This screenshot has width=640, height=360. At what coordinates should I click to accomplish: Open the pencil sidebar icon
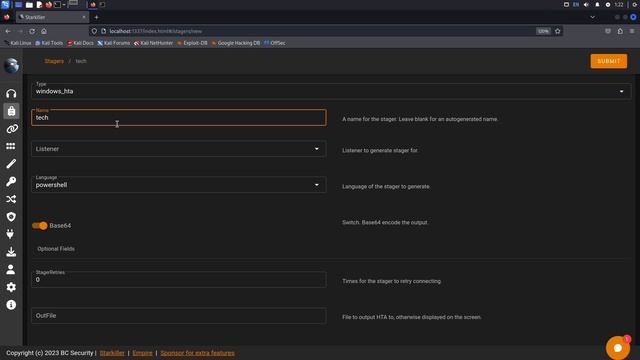pyautogui.click(x=11, y=164)
